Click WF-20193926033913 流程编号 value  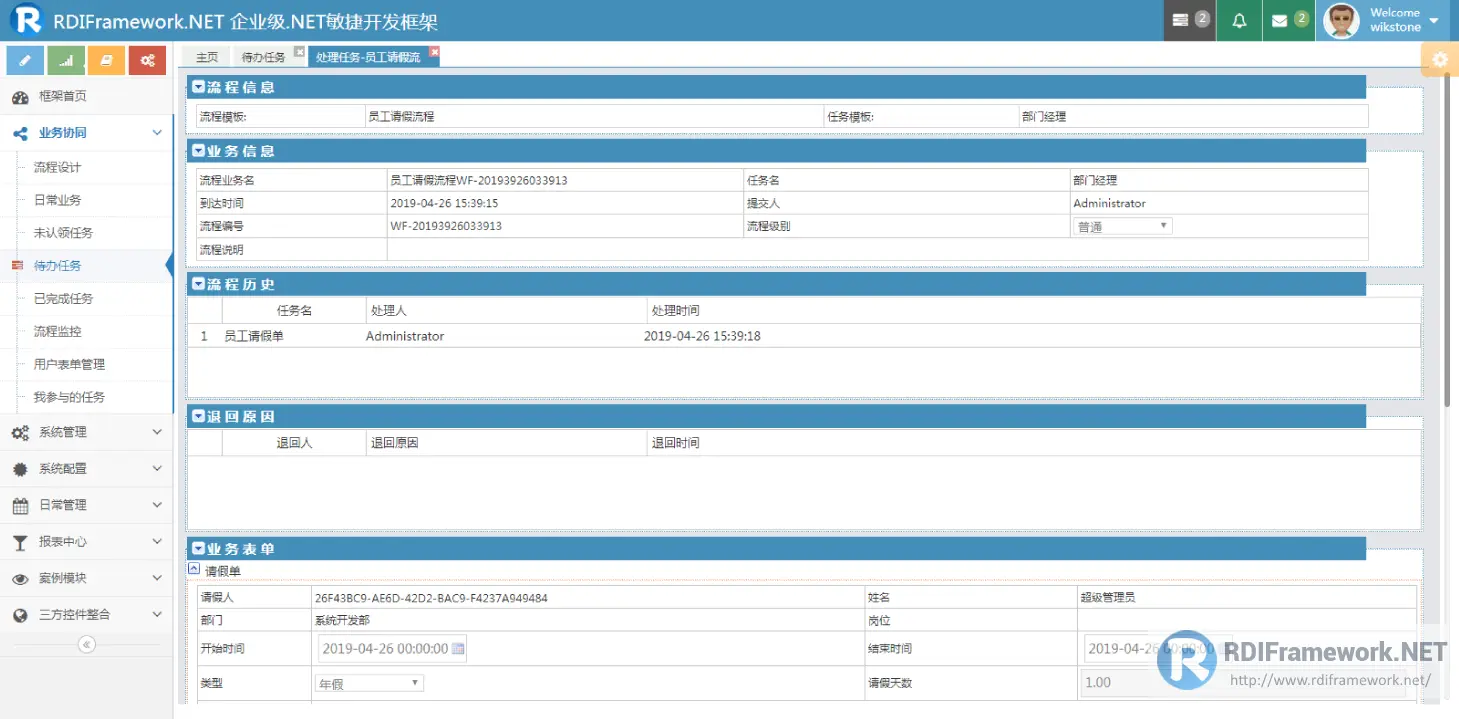[x=446, y=226]
